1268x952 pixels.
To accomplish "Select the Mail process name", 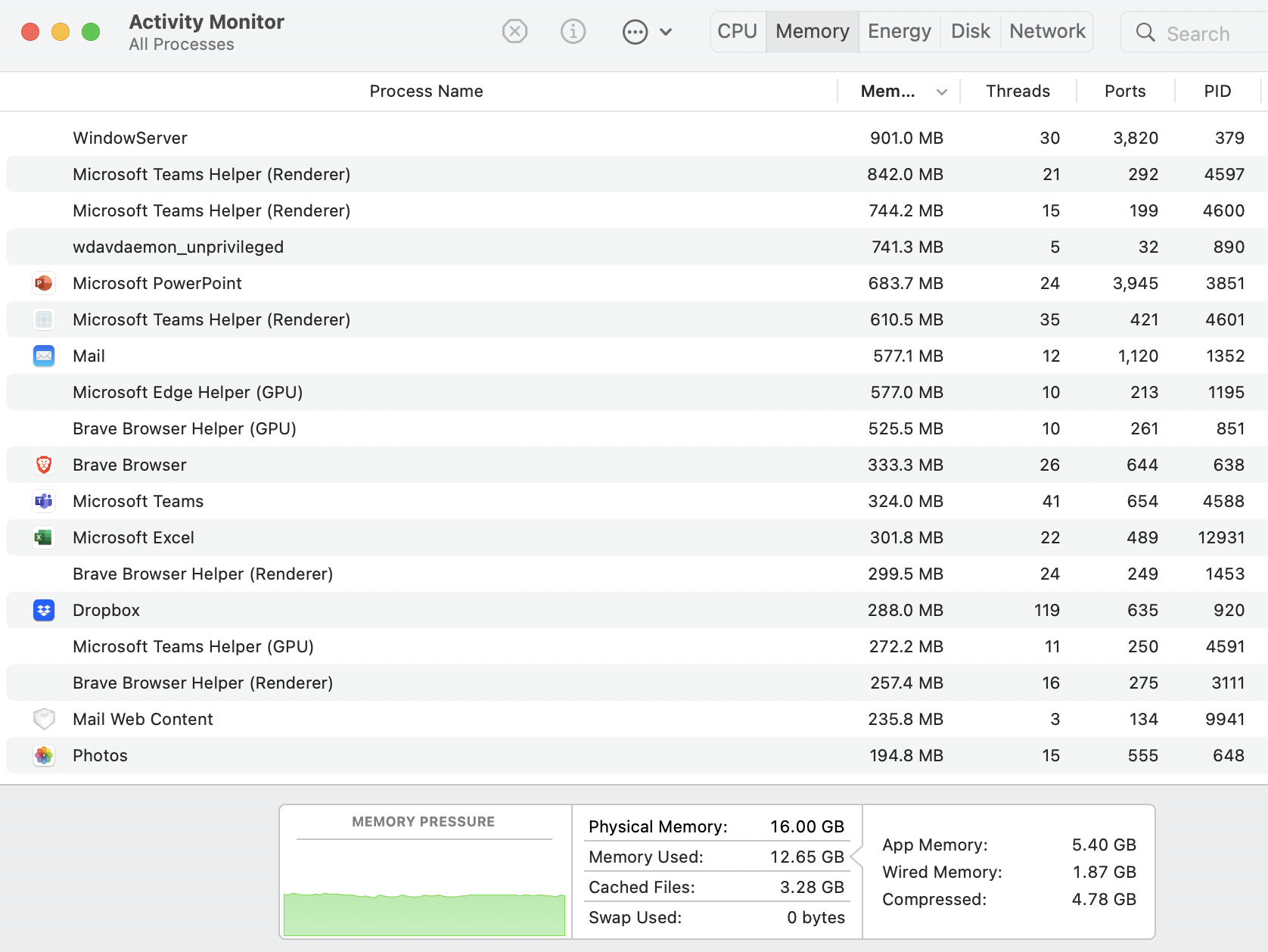I will coord(89,356).
